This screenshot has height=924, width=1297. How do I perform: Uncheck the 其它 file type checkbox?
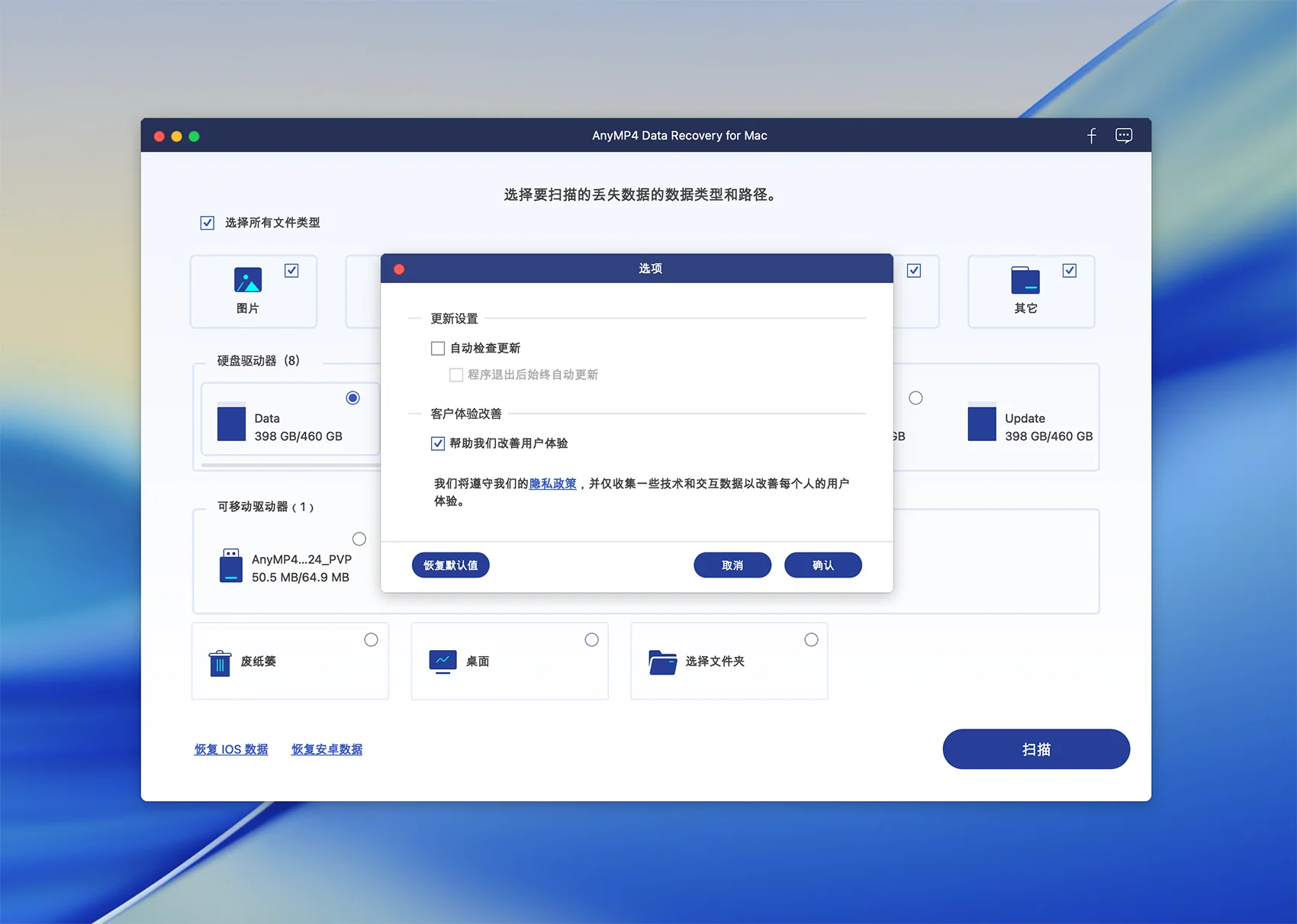1070,271
